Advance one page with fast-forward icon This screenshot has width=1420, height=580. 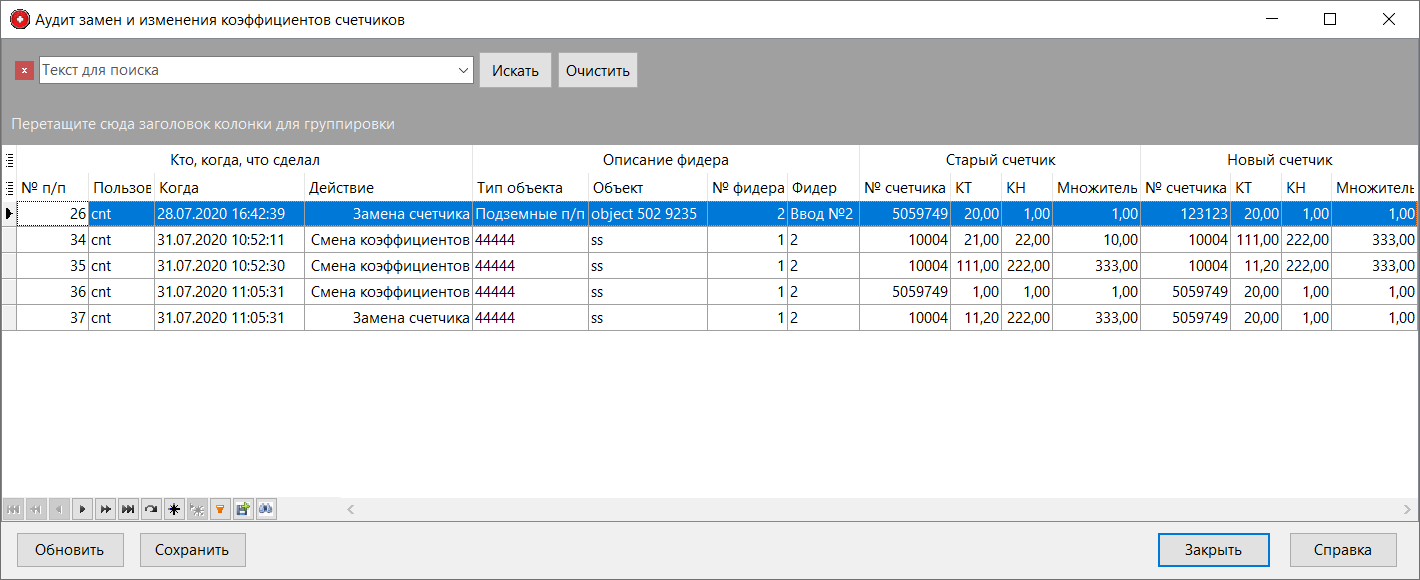[x=105, y=509]
